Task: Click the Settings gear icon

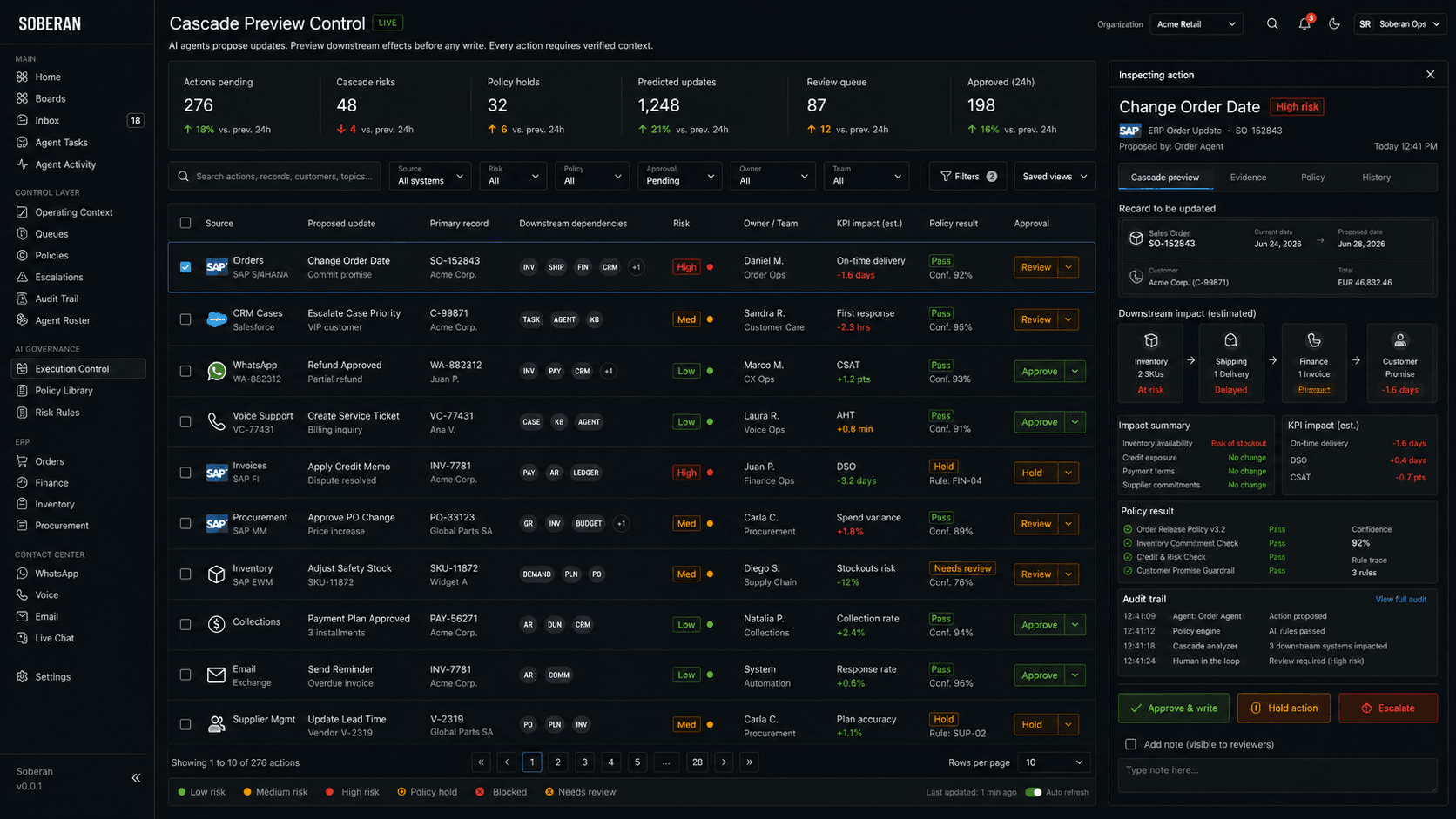Action: coord(23,676)
